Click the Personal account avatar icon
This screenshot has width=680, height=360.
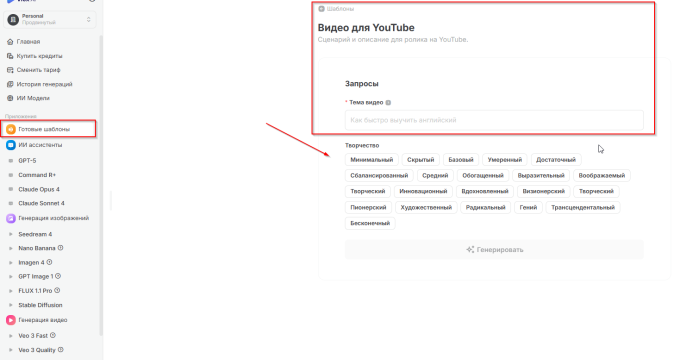point(13,20)
